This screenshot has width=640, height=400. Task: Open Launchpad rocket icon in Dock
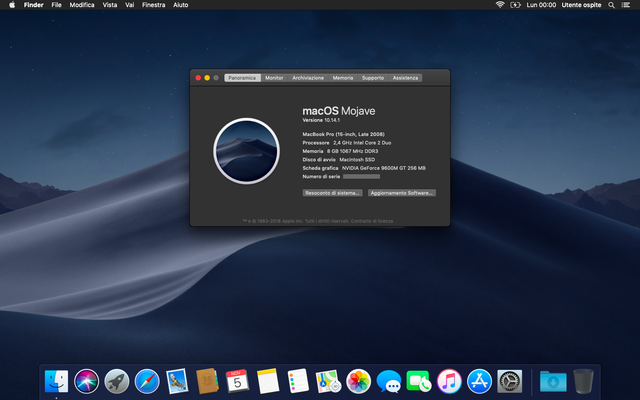[117, 381]
